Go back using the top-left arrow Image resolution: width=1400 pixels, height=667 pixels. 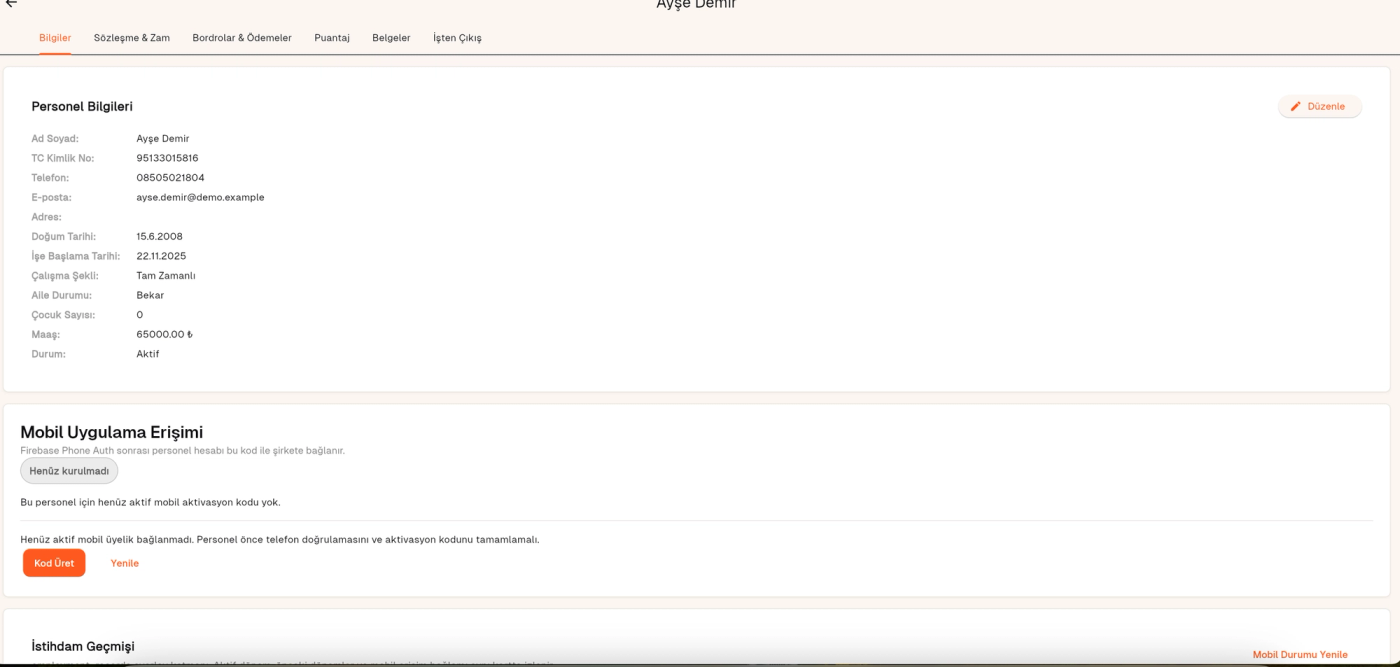point(11,4)
